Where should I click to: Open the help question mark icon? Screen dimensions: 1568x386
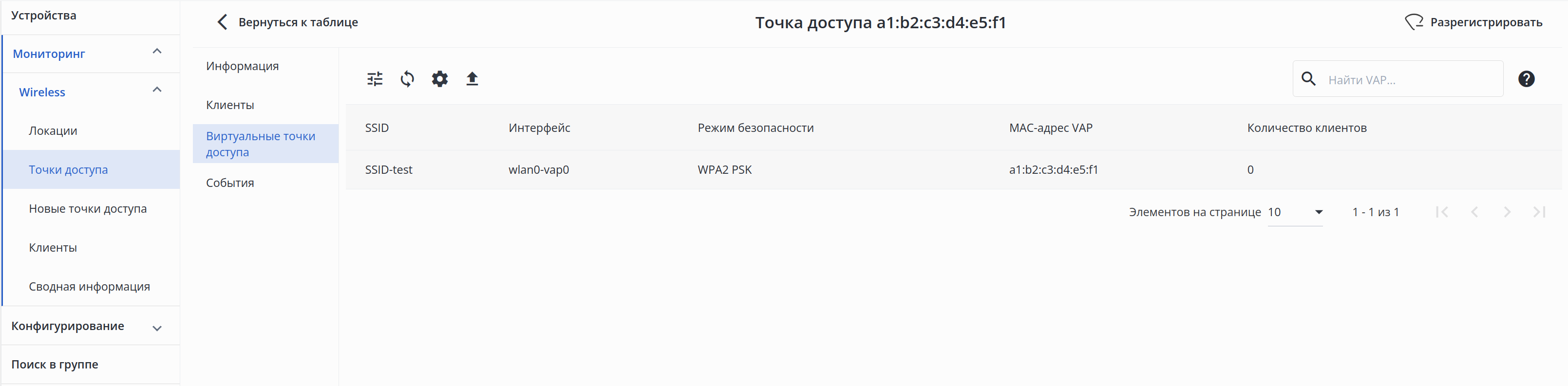point(1526,79)
